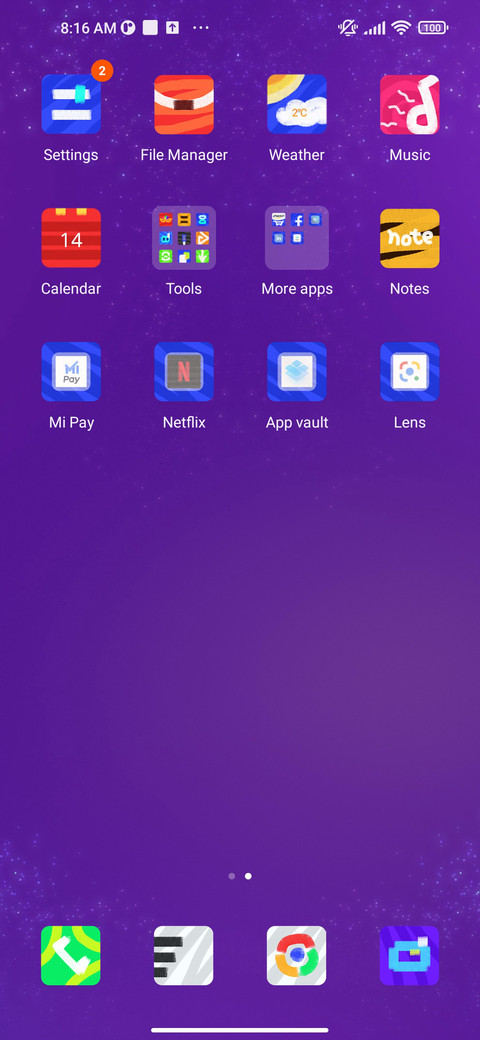Launch File Manager
Image resolution: width=480 pixels, height=1040 pixels.
pos(184,104)
